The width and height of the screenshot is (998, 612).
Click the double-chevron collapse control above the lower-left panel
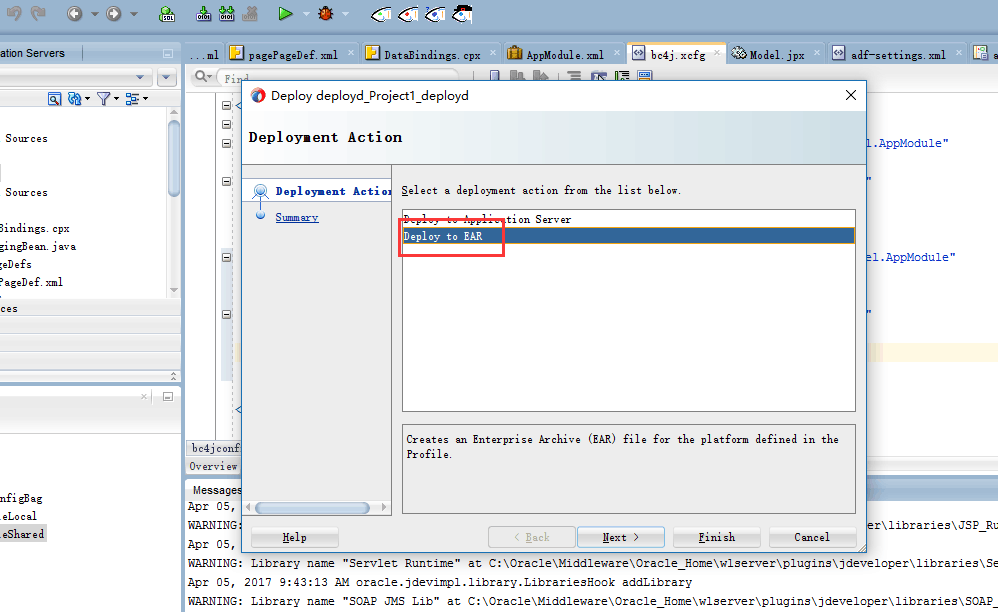pos(173,376)
